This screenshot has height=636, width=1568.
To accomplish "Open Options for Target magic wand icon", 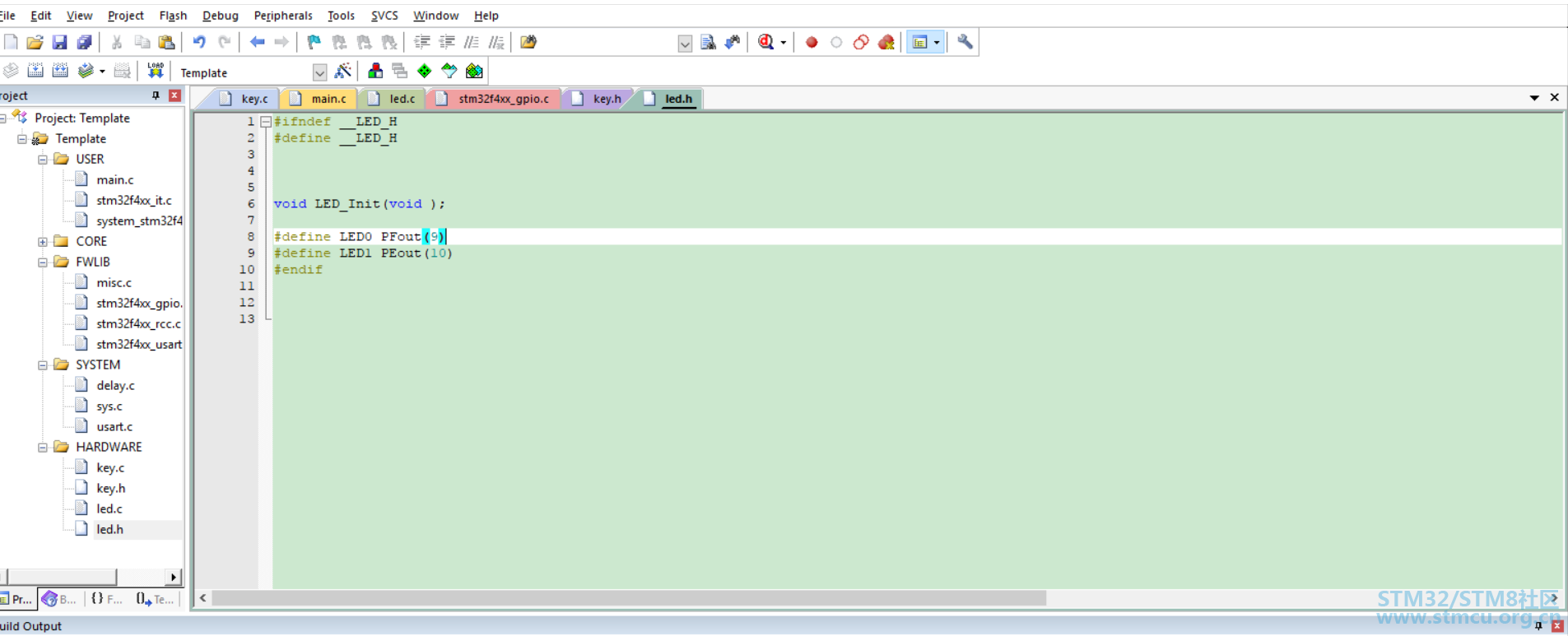I will pyautogui.click(x=343, y=71).
